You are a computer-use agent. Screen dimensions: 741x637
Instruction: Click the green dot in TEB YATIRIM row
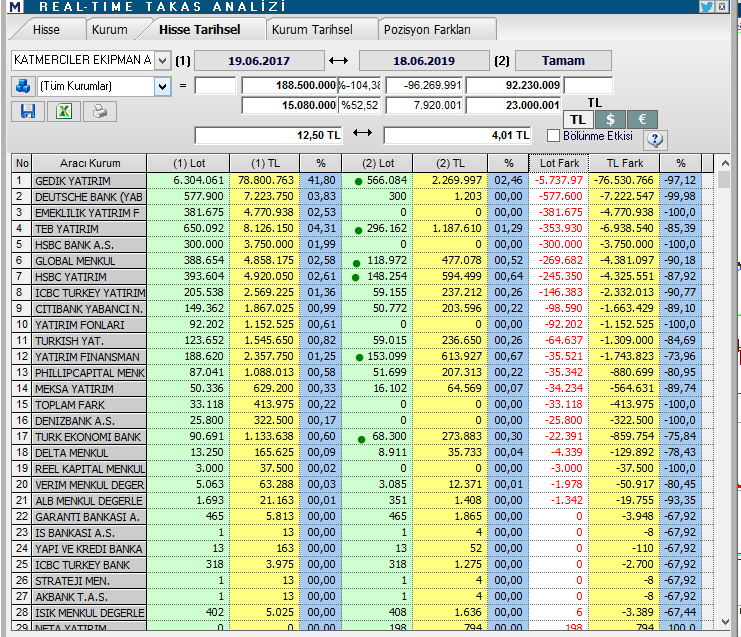pyautogui.click(x=358, y=231)
